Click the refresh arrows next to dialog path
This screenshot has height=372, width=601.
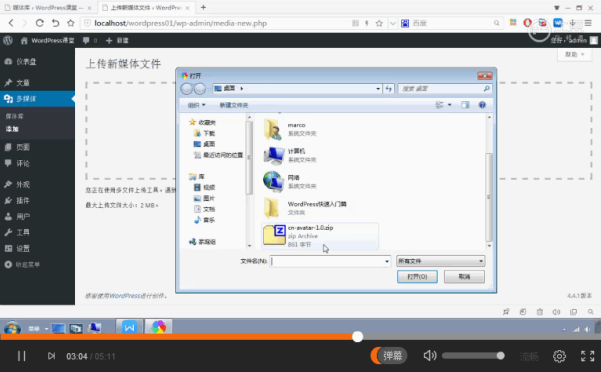coord(389,88)
